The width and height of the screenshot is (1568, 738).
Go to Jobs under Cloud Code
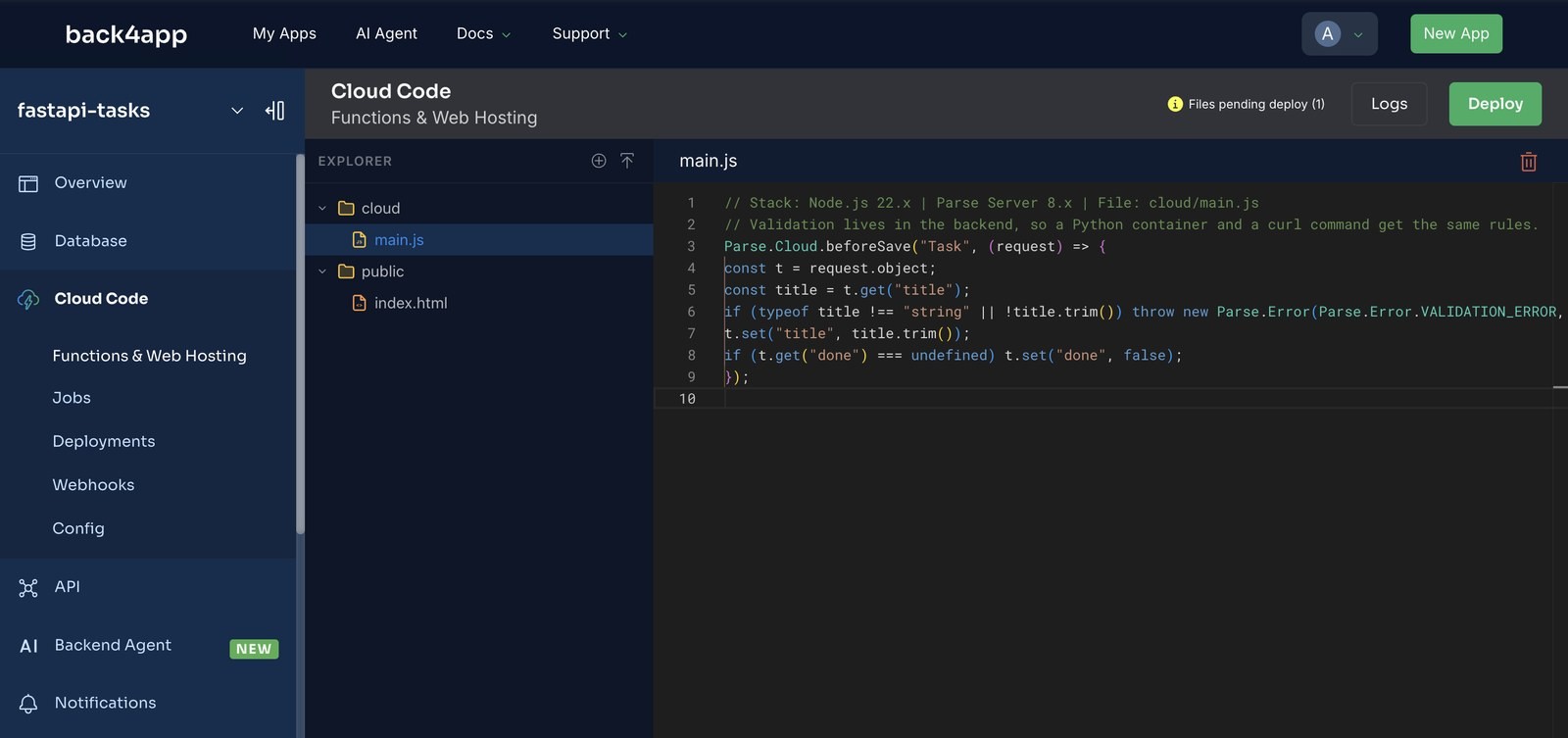click(72, 398)
